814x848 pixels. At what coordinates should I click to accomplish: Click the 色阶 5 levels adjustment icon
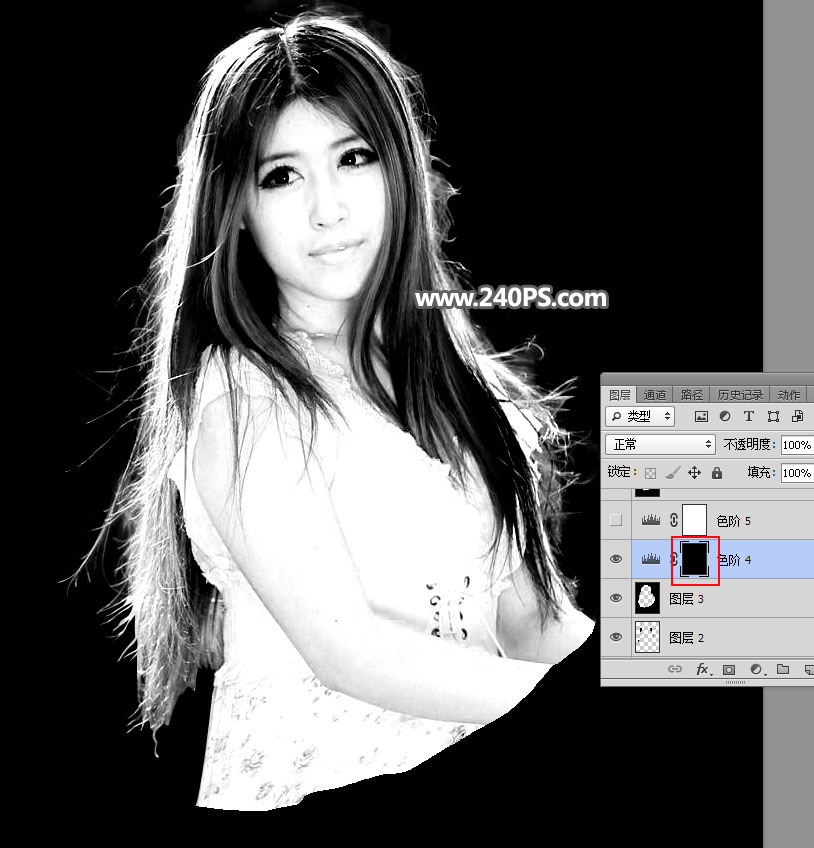click(x=651, y=520)
